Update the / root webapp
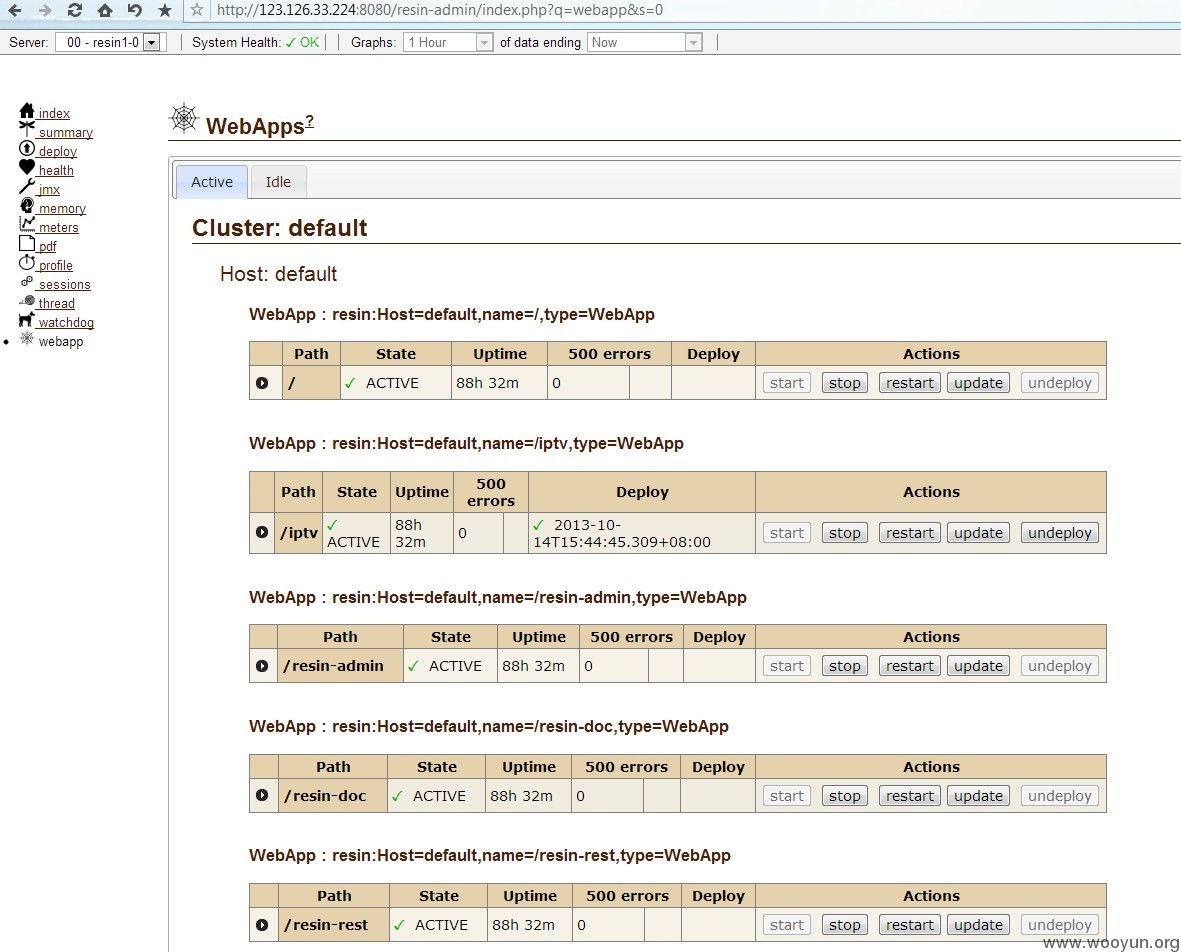The height and width of the screenshot is (952, 1181). pos(978,383)
